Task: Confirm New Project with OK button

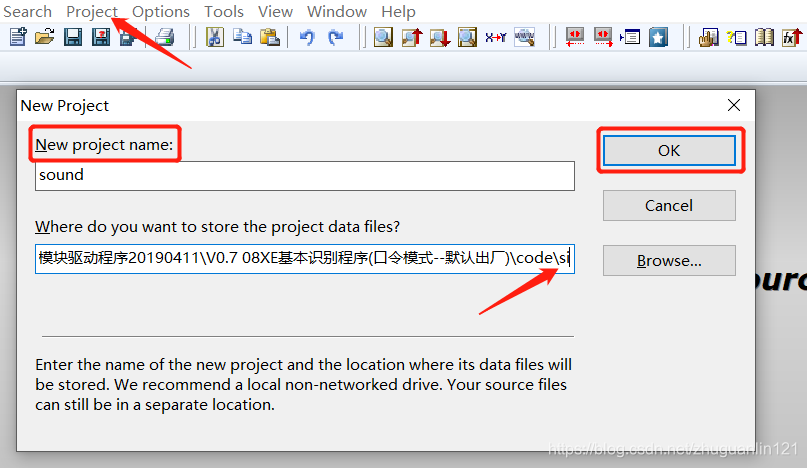Action: pyautogui.click(x=669, y=150)
